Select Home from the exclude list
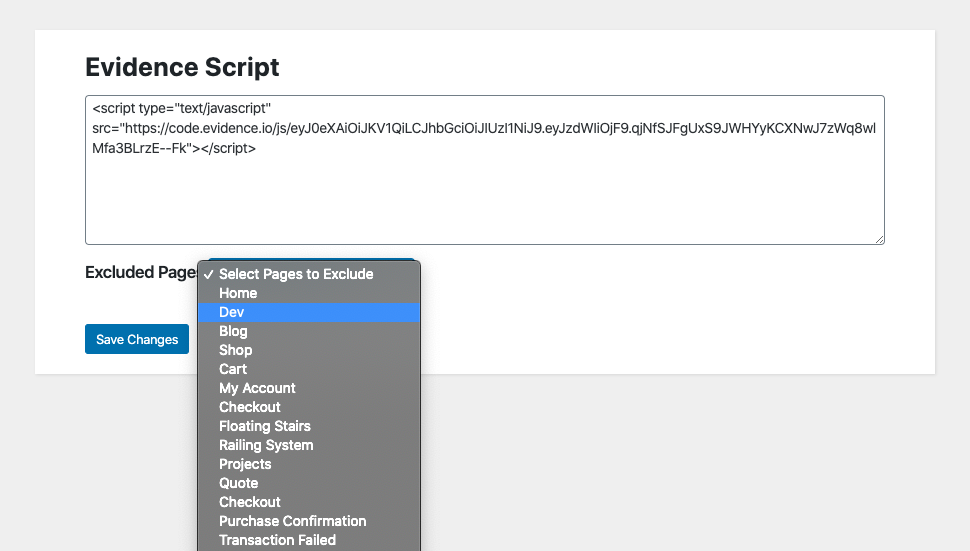The image size is (970, 551). [309, 293]
